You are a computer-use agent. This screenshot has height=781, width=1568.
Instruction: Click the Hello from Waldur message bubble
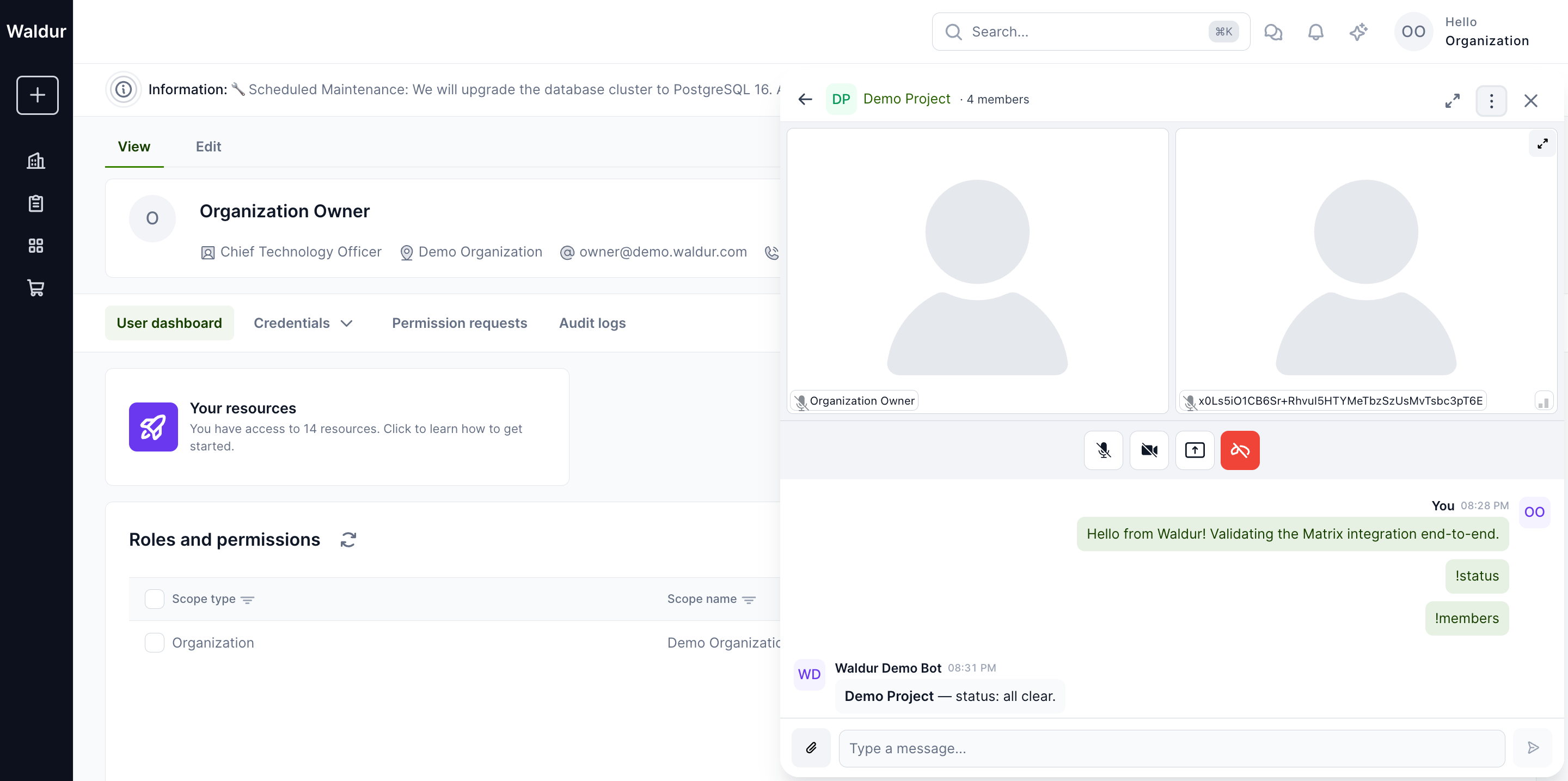[x=1293, y=534]
